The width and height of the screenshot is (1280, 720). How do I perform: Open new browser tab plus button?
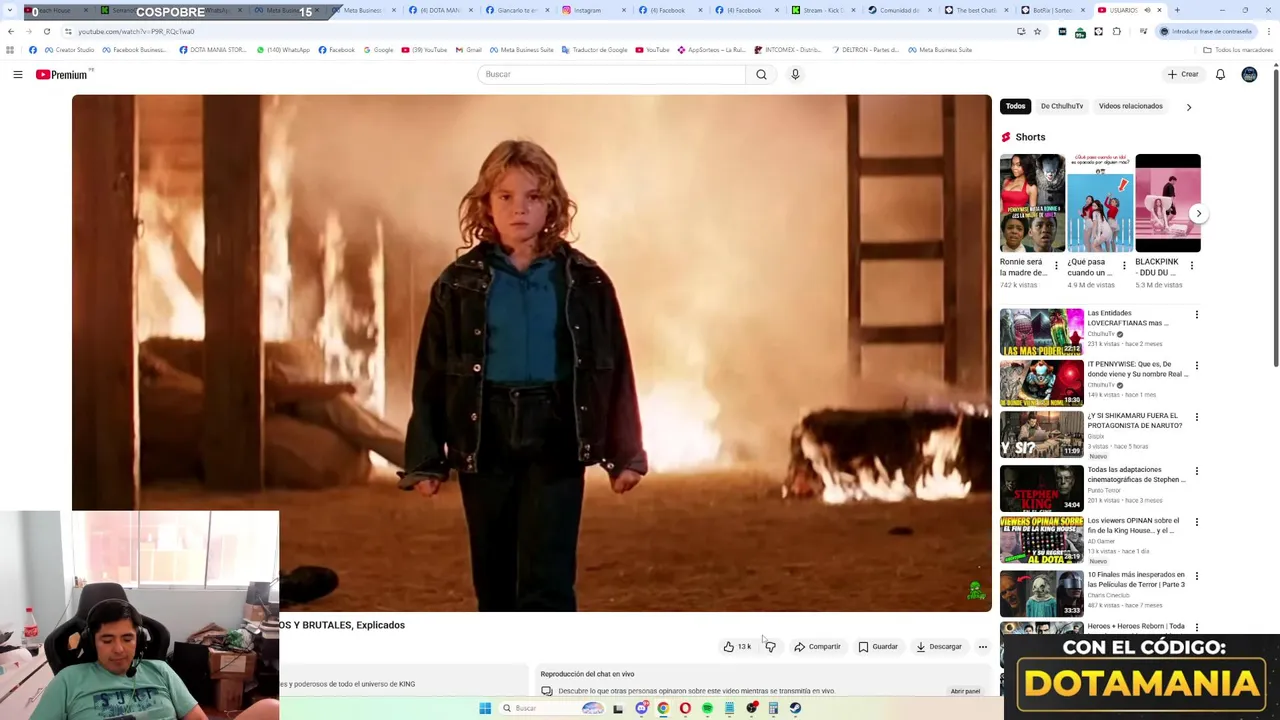[1177, 10]
